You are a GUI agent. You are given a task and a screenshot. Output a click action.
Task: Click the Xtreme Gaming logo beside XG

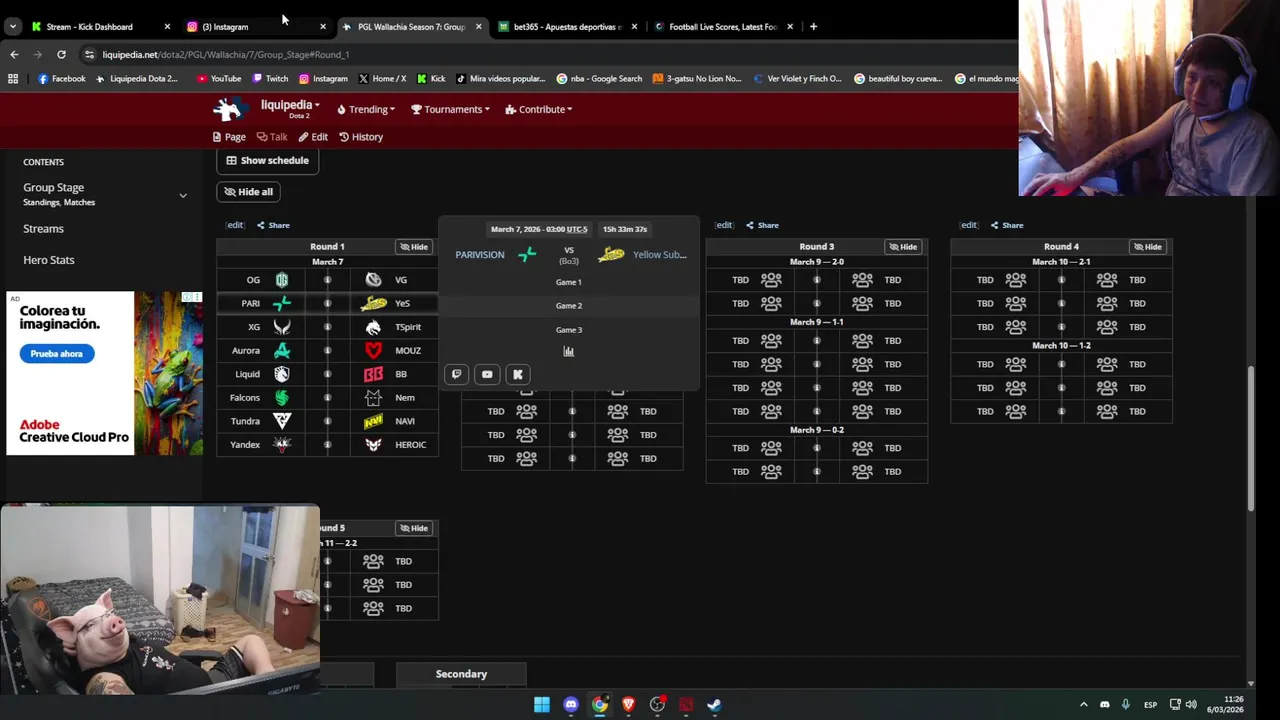(x=282, y=327)
